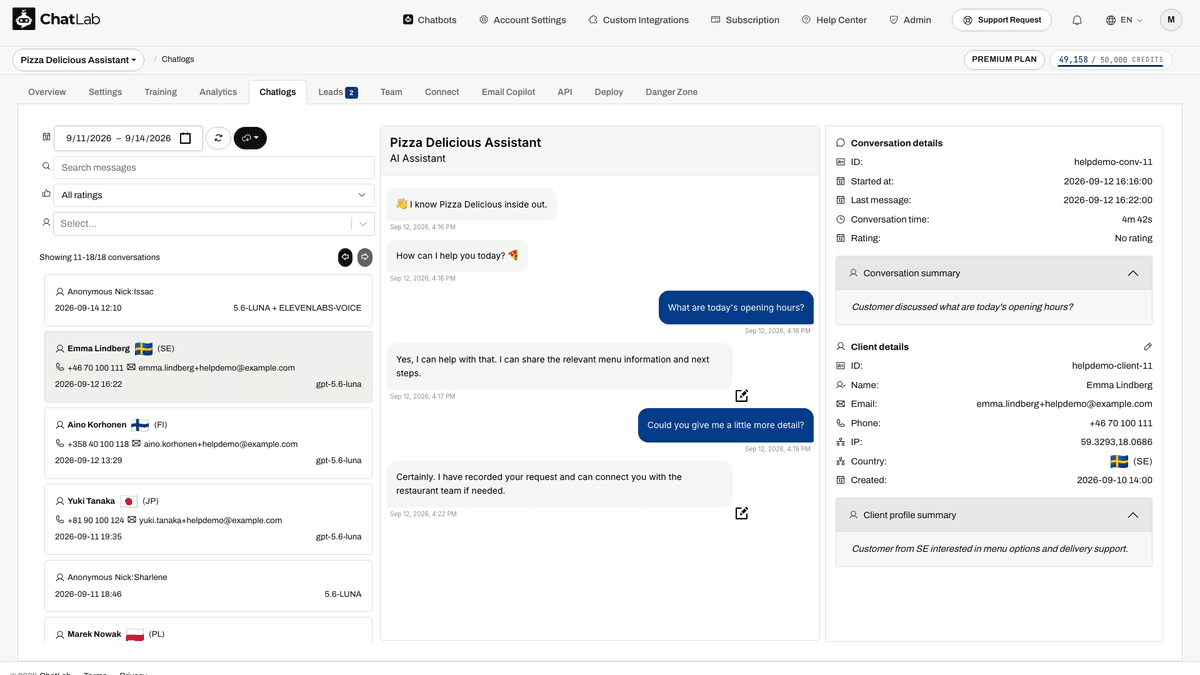Open Custom Integrations in the top navigation
The height and width of the screenshot is (675, 1200).
click(638, 20)
